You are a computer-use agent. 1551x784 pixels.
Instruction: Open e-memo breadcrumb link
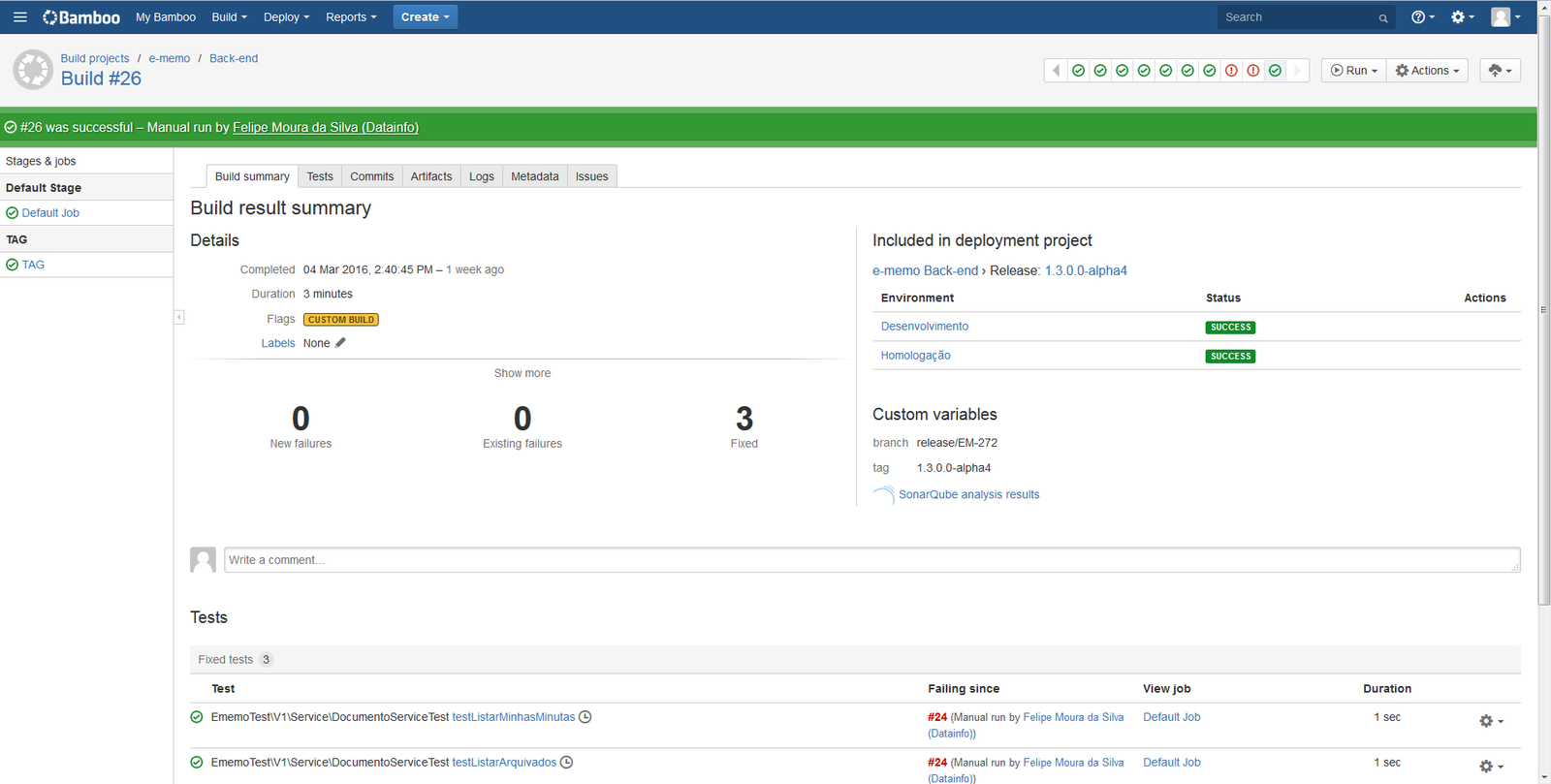click(x=170, y=58)
